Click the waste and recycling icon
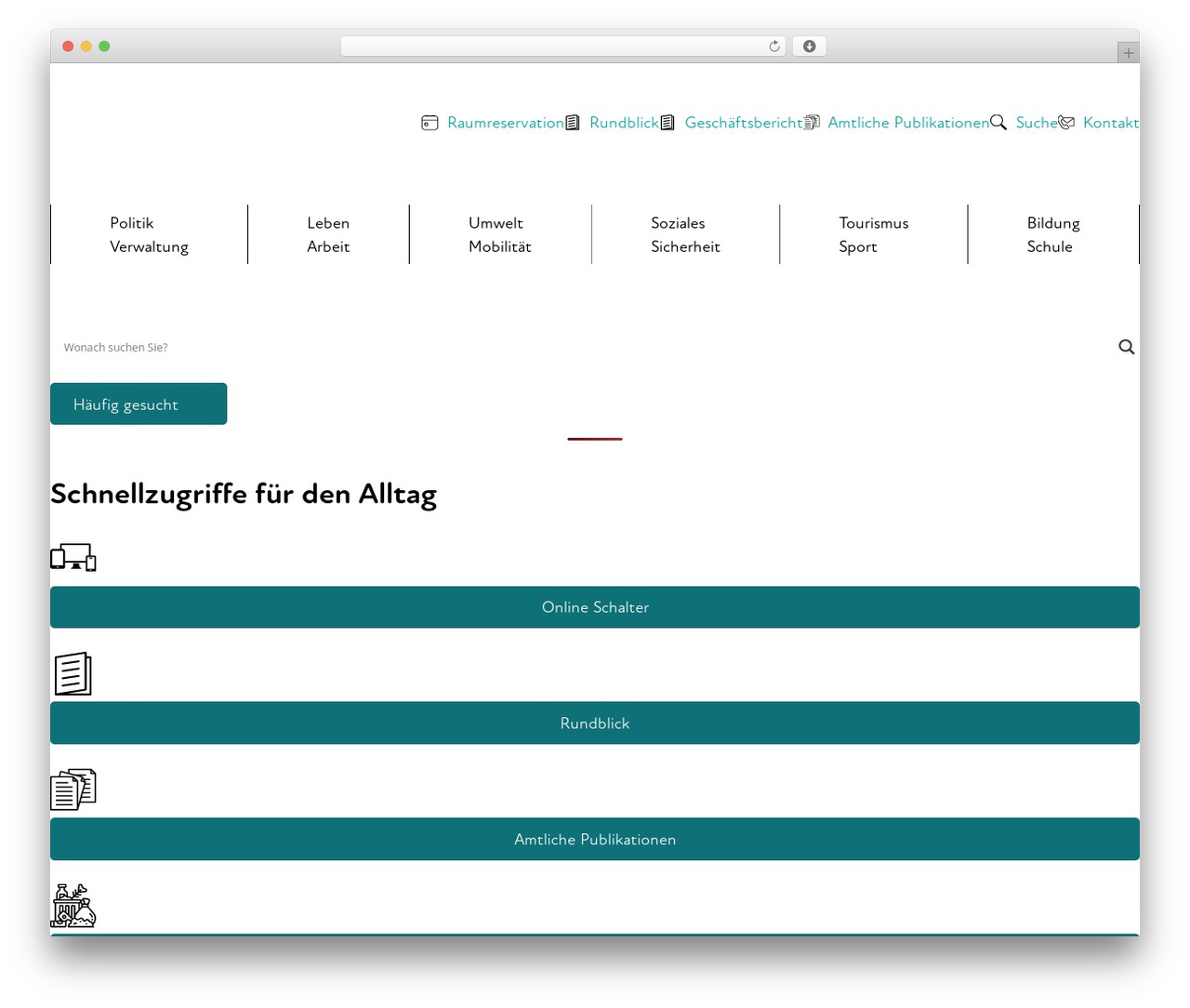1190x1008 pixels. (x=73, y=906)
